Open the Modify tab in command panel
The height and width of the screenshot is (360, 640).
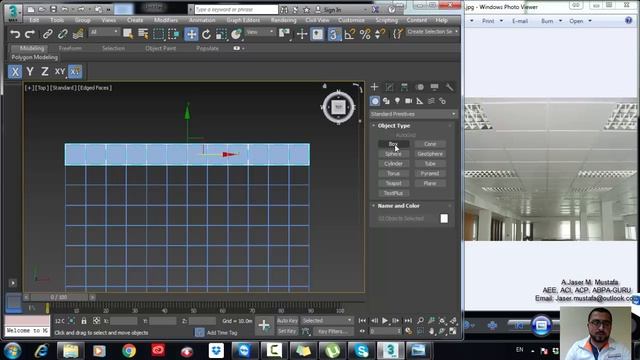tap(389, 87)
